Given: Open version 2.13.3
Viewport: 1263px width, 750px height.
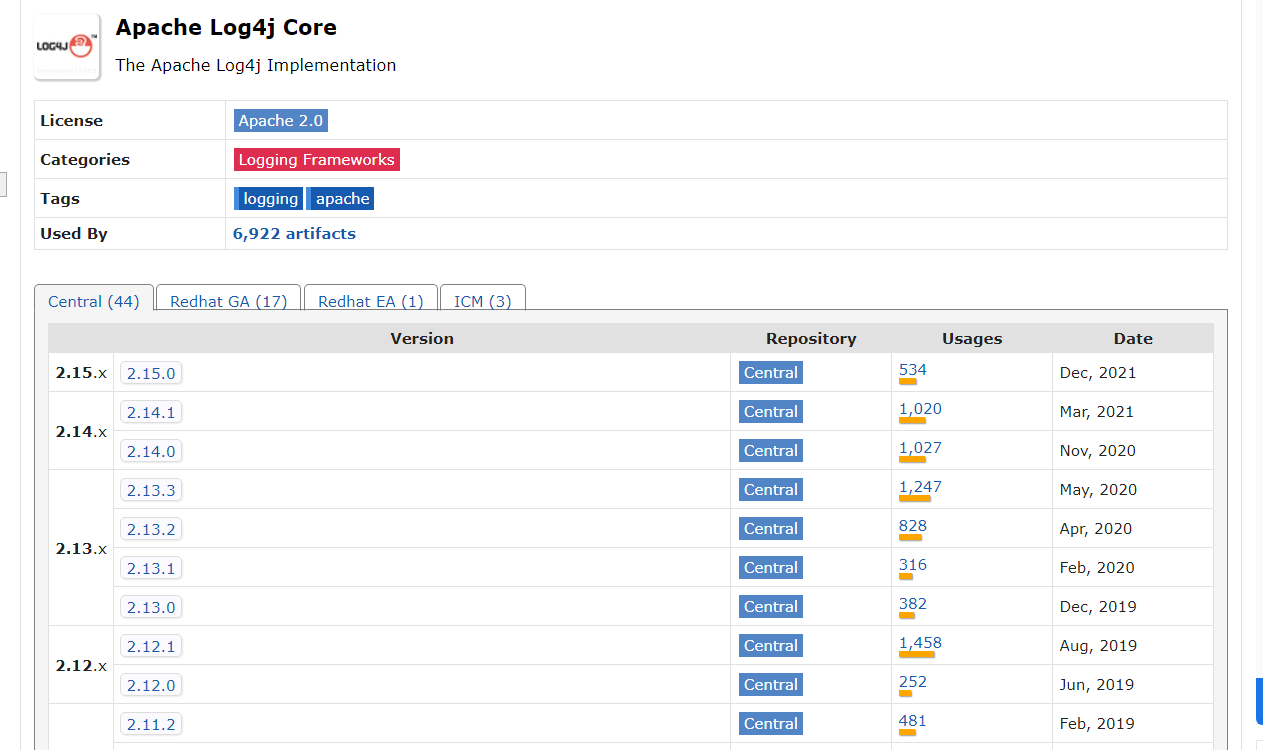Looking at the screenshot, I should pos(151,490).
